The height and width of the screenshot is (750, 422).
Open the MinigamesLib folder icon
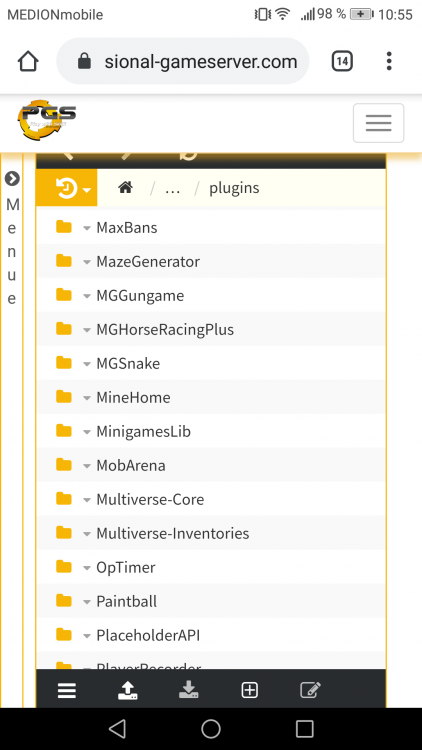[x=64, y=430]
